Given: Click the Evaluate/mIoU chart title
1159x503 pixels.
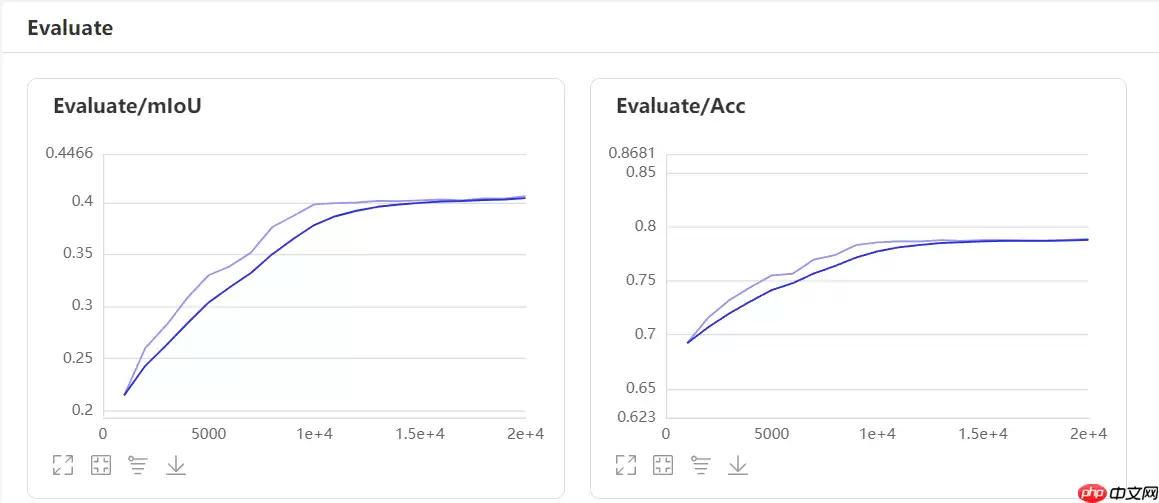Looking at the screenshot, I should click(127, 106).
